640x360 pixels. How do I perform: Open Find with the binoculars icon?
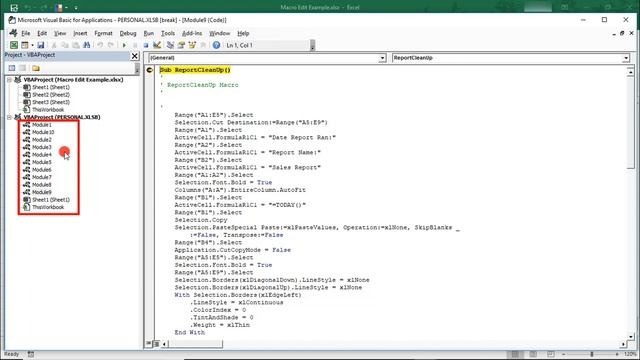[x=87, y=45]
